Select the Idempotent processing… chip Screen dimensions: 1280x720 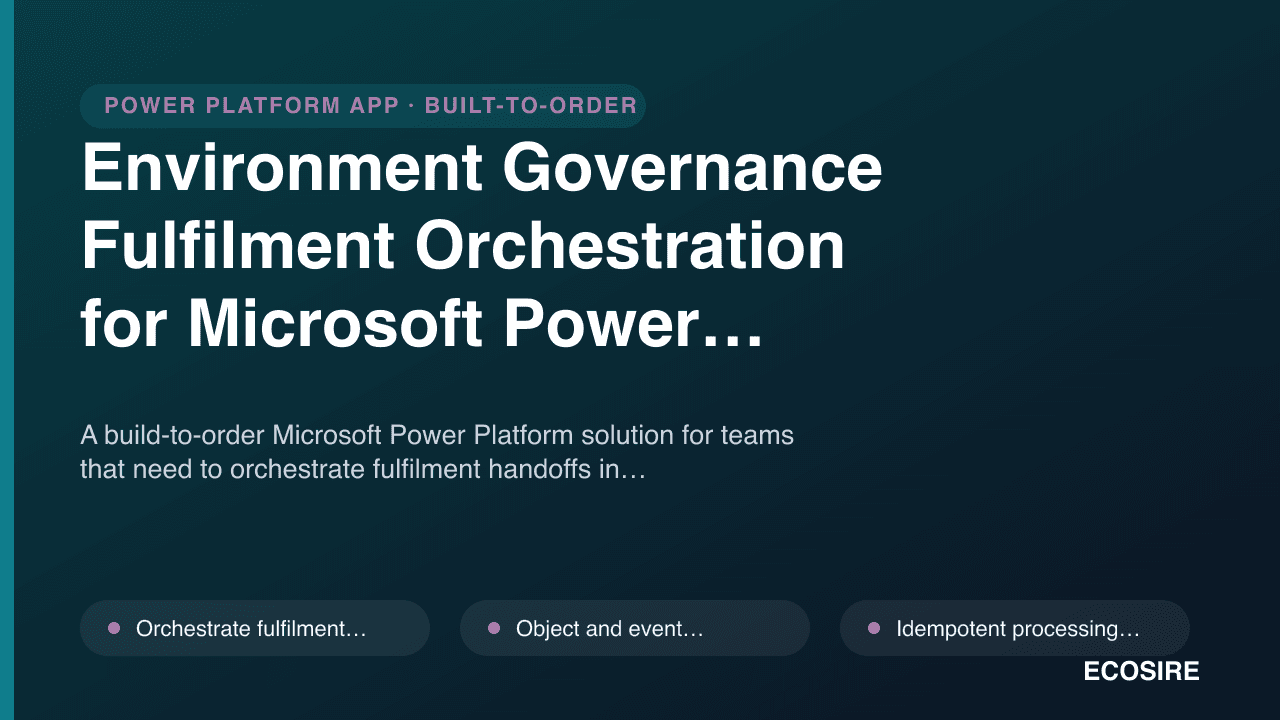(x=1015, y=628)
